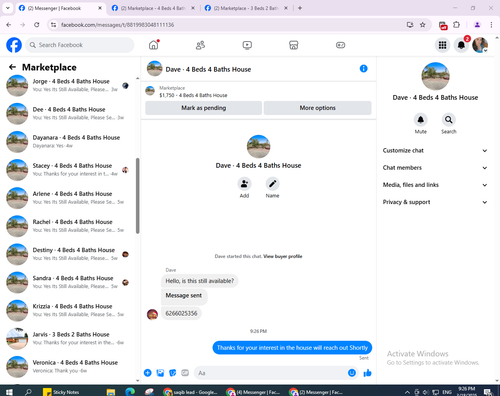Screen dimensions: 500x396
Task: Click More options button
Action: click(317, 108)
